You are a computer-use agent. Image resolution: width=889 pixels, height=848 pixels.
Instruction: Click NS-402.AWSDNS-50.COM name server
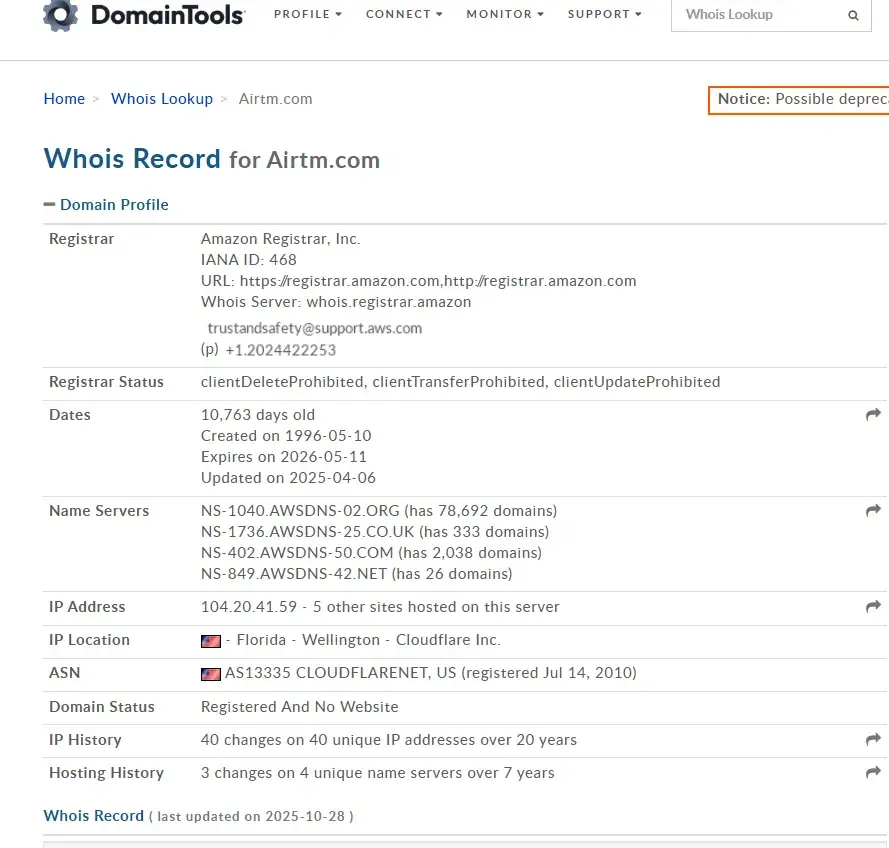click(x=297, y=553)
